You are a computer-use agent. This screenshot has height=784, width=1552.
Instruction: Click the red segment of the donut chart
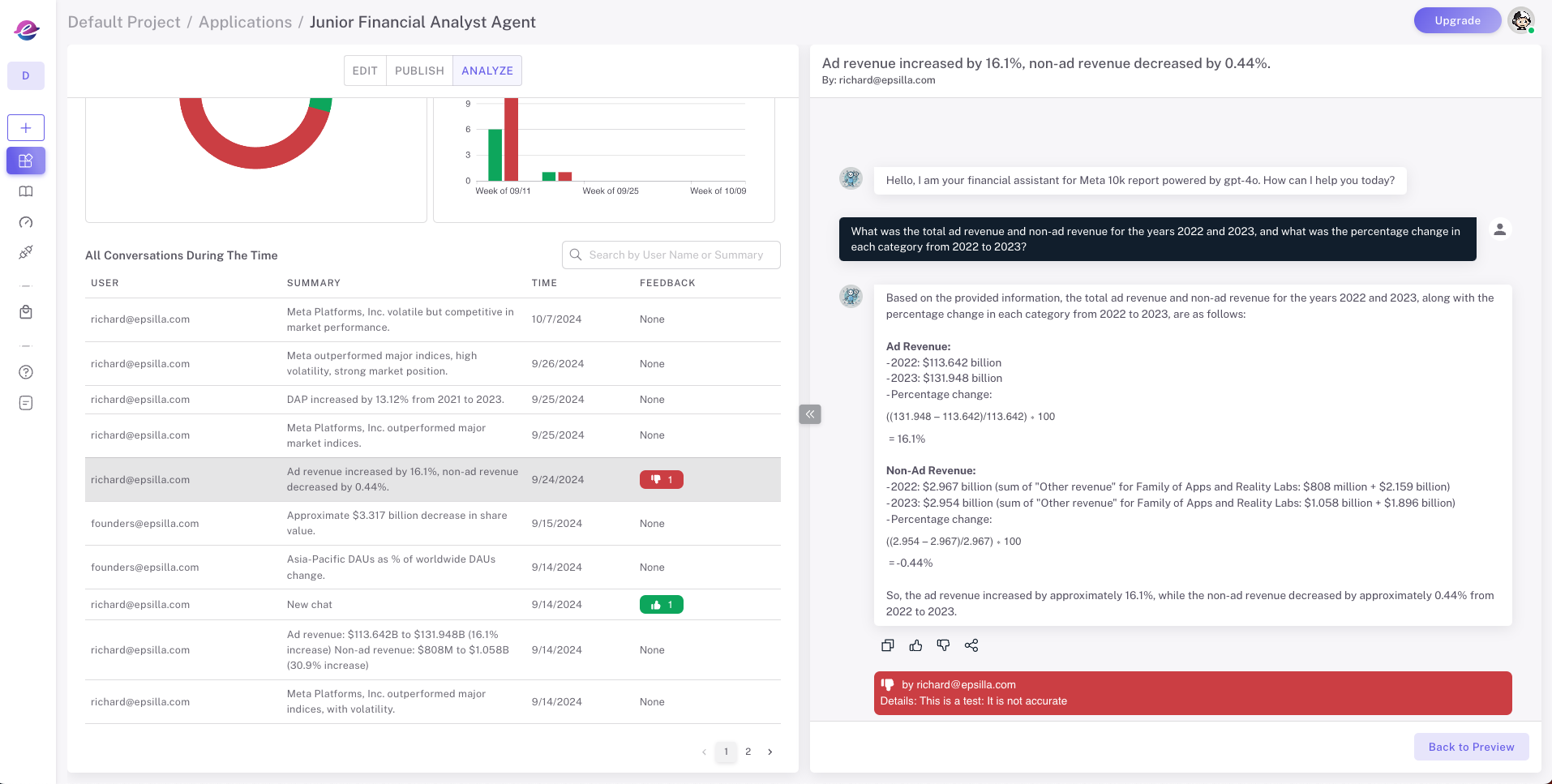tap(255, 156)
